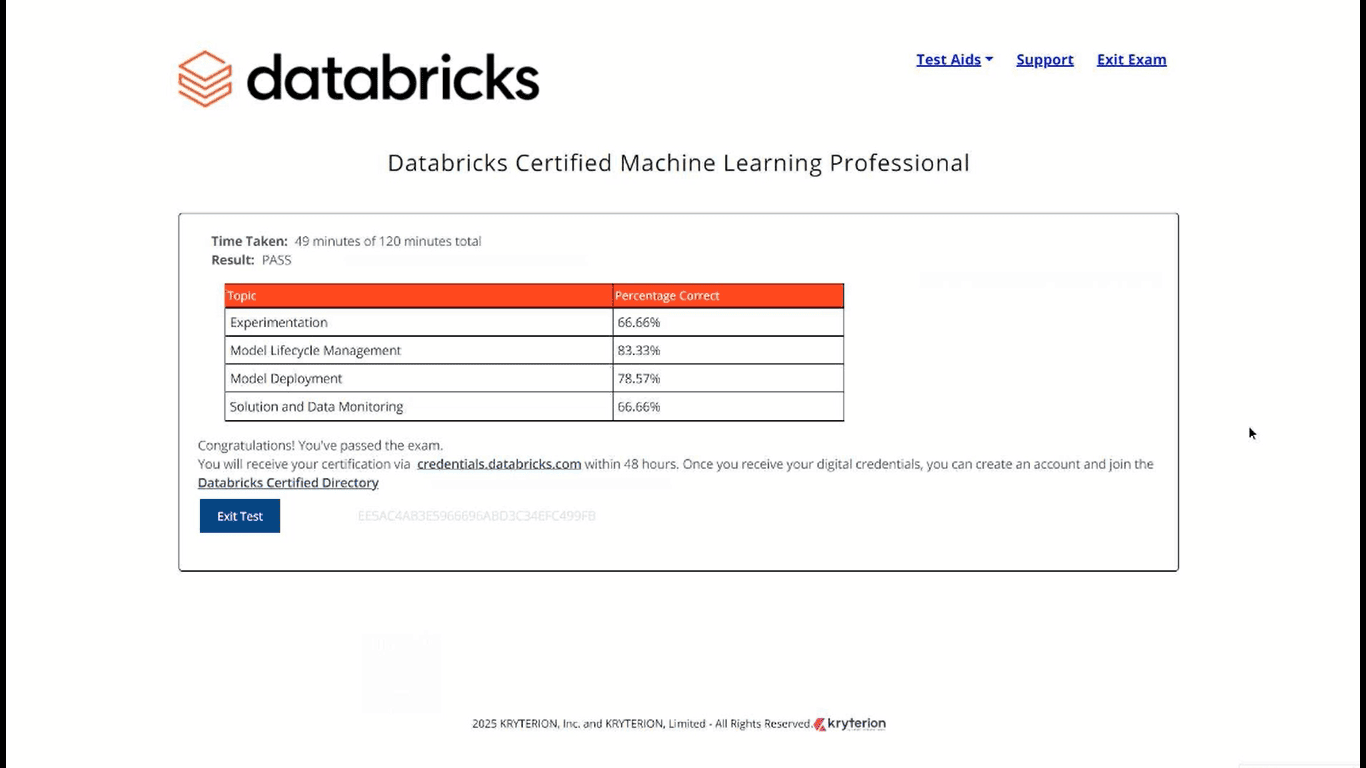Open the Databricks Certified Directory link
Image resolution: width=1366 pixels, height=768 pixels.
pyautogui.click(x=288, y=483)
